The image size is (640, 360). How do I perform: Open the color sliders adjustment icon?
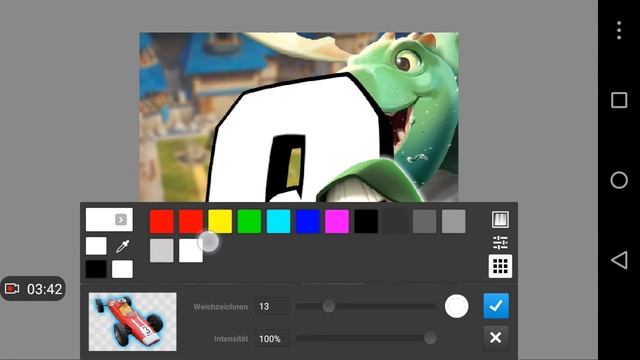500,242
